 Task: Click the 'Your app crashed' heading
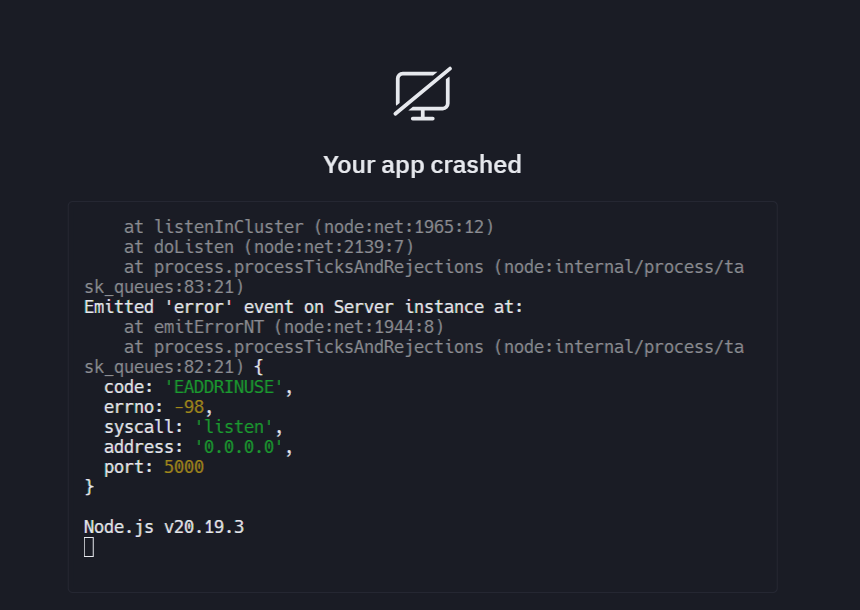coord(422,164)
